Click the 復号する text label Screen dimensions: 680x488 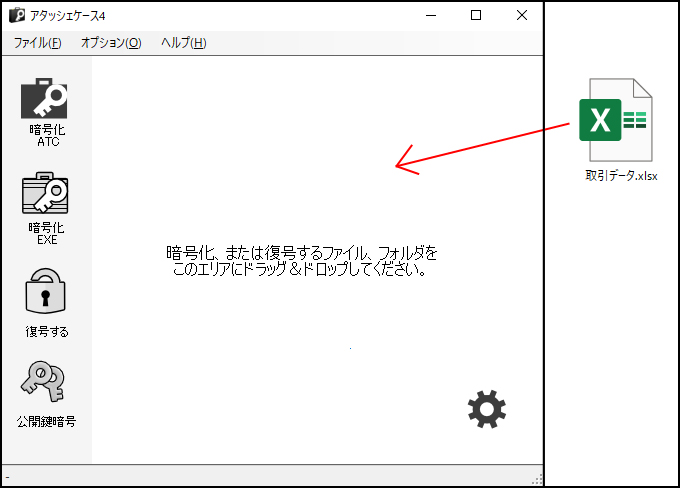(x=47, y=331)
